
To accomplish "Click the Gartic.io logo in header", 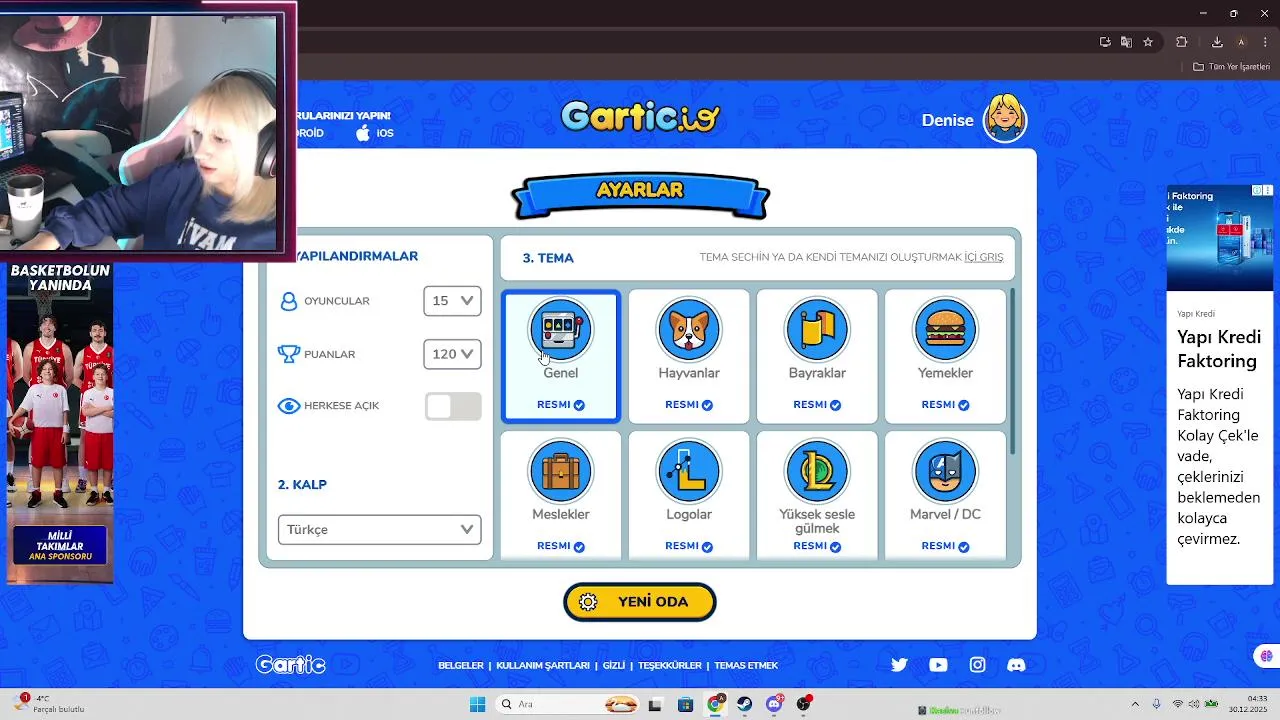I will pos(640,117).
